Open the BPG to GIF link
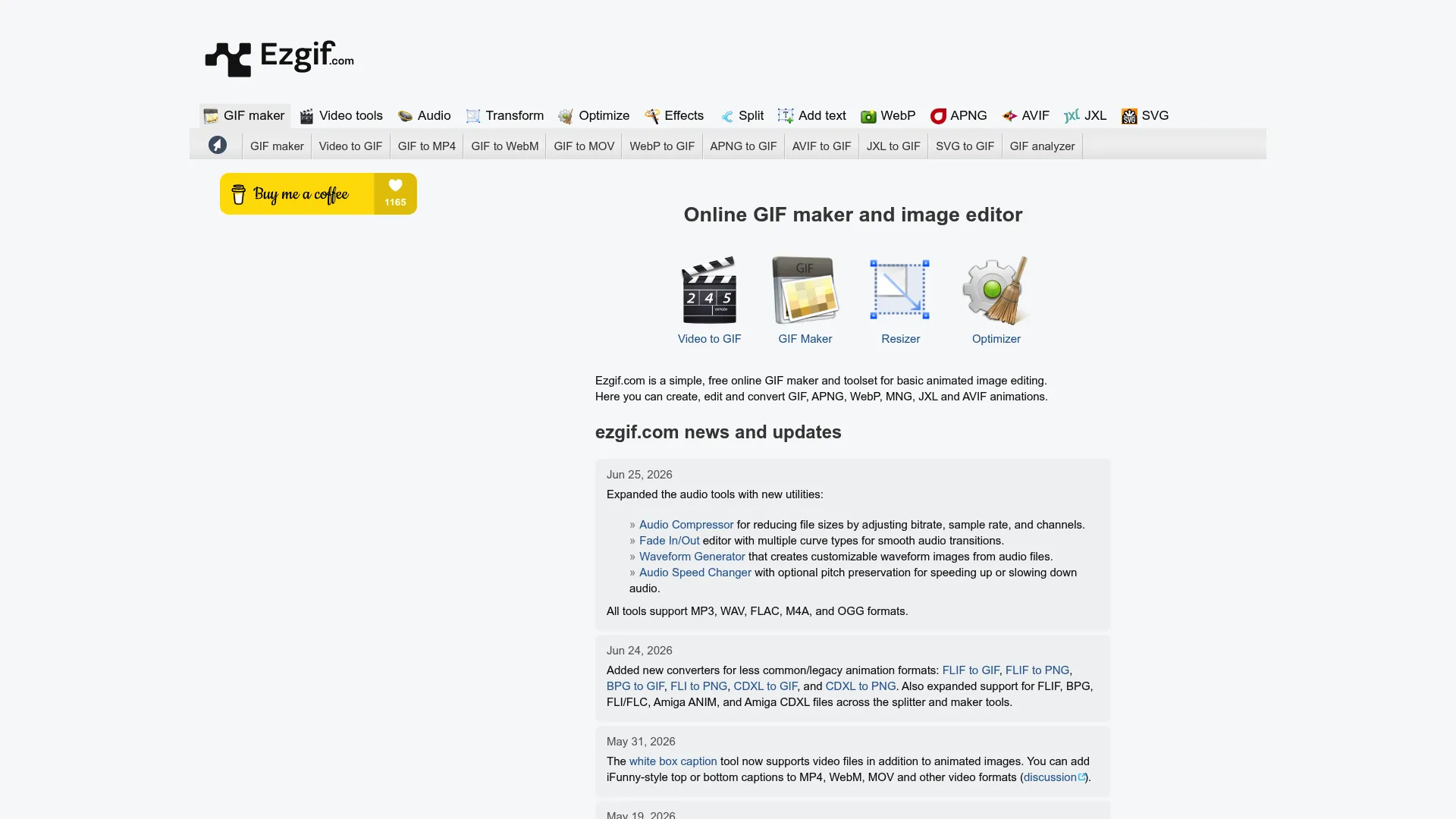Viewport: 1456px width, 819px height. coord(635,686)
